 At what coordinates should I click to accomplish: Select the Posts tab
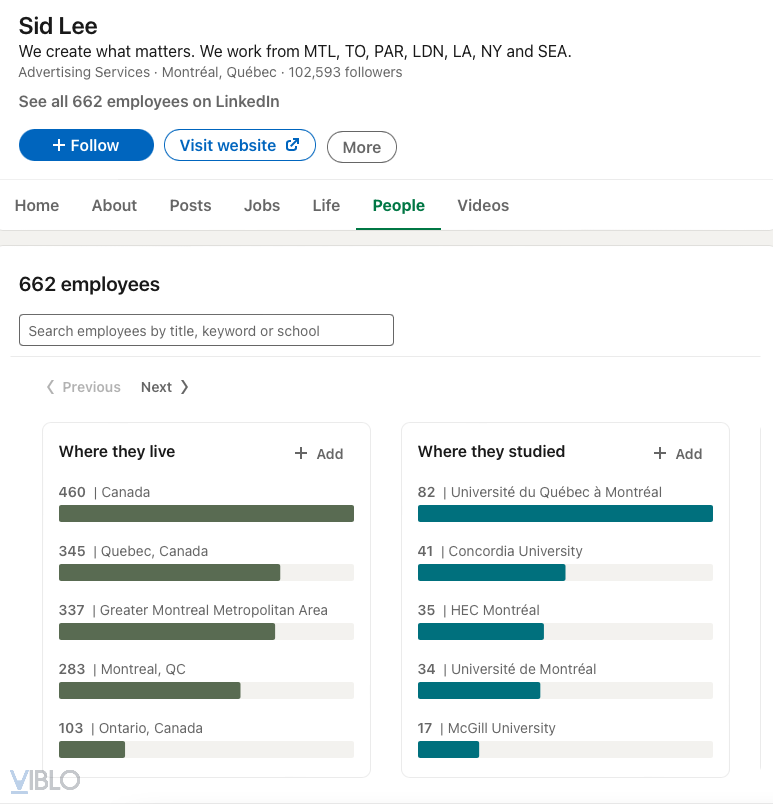tap(190, 205)
